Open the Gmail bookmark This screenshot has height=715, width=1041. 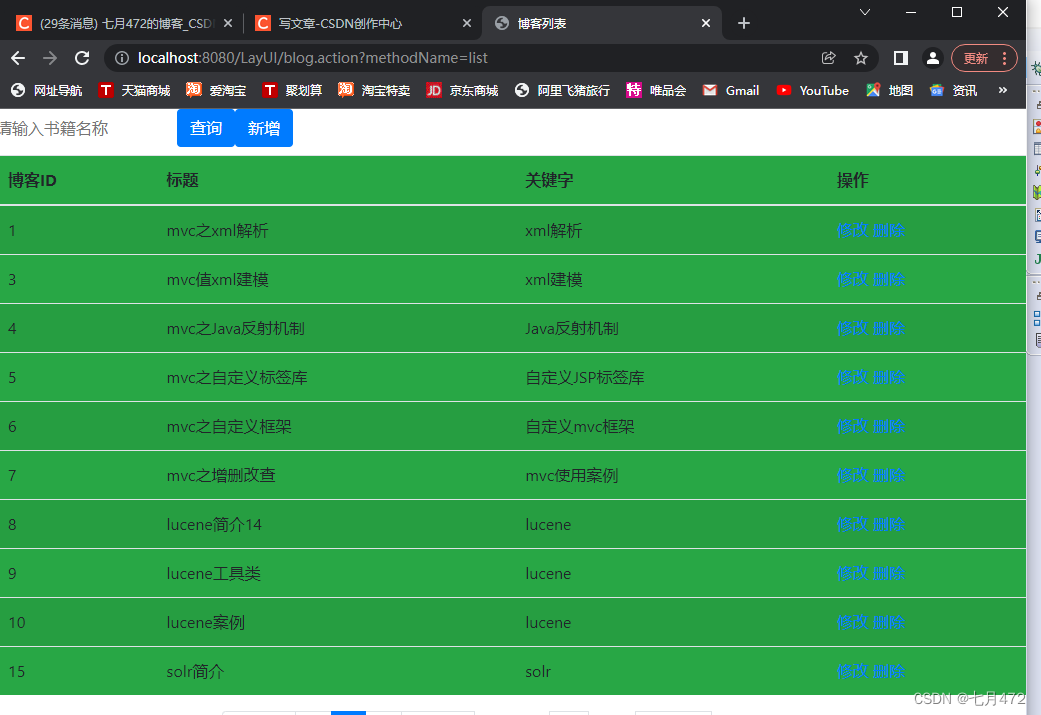(x=730, y=90)
